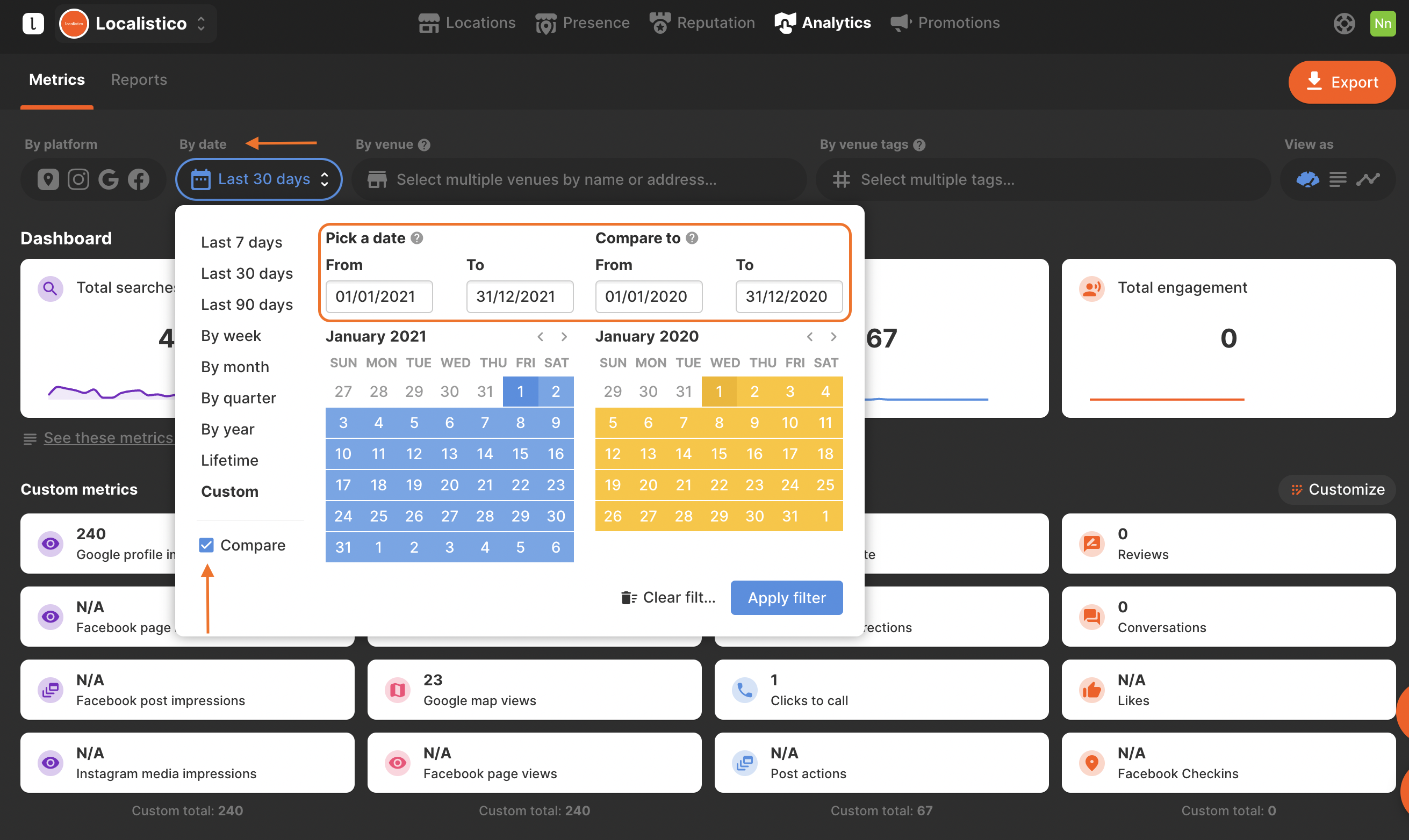This screenshot has width=1409, height=840.
Task: Choose the Last 90 days preset
Action: point(247,305)
